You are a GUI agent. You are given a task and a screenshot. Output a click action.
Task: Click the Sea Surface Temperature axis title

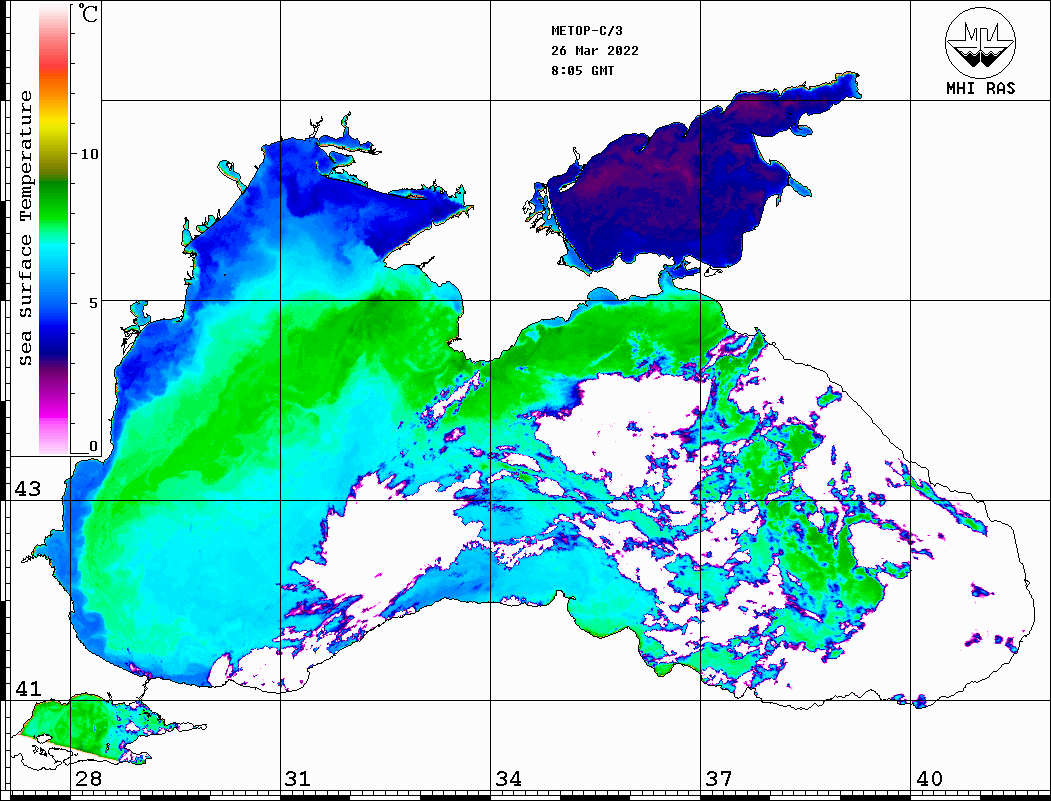[26, 229]
